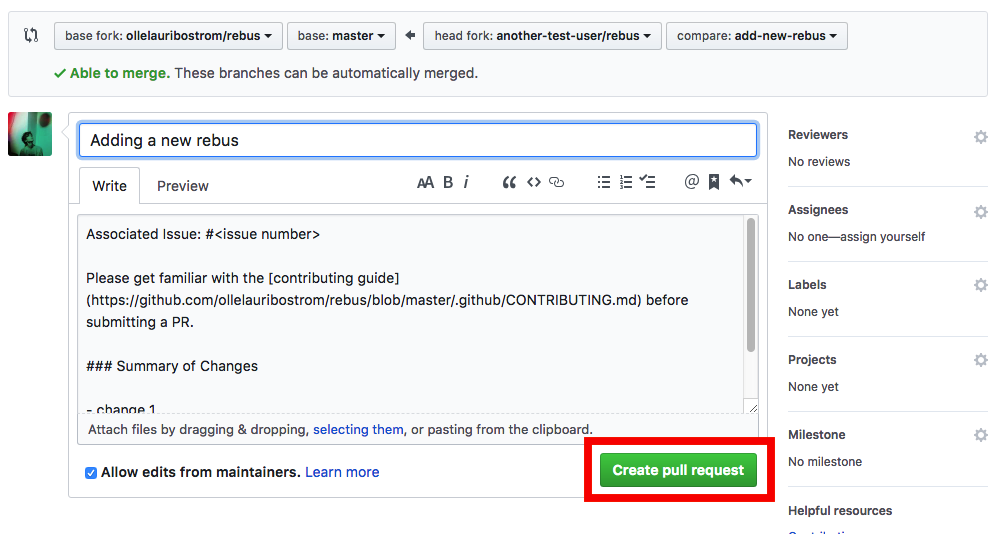Click the text size header icon
The image size is (1002, 534).
click(425, 183)
